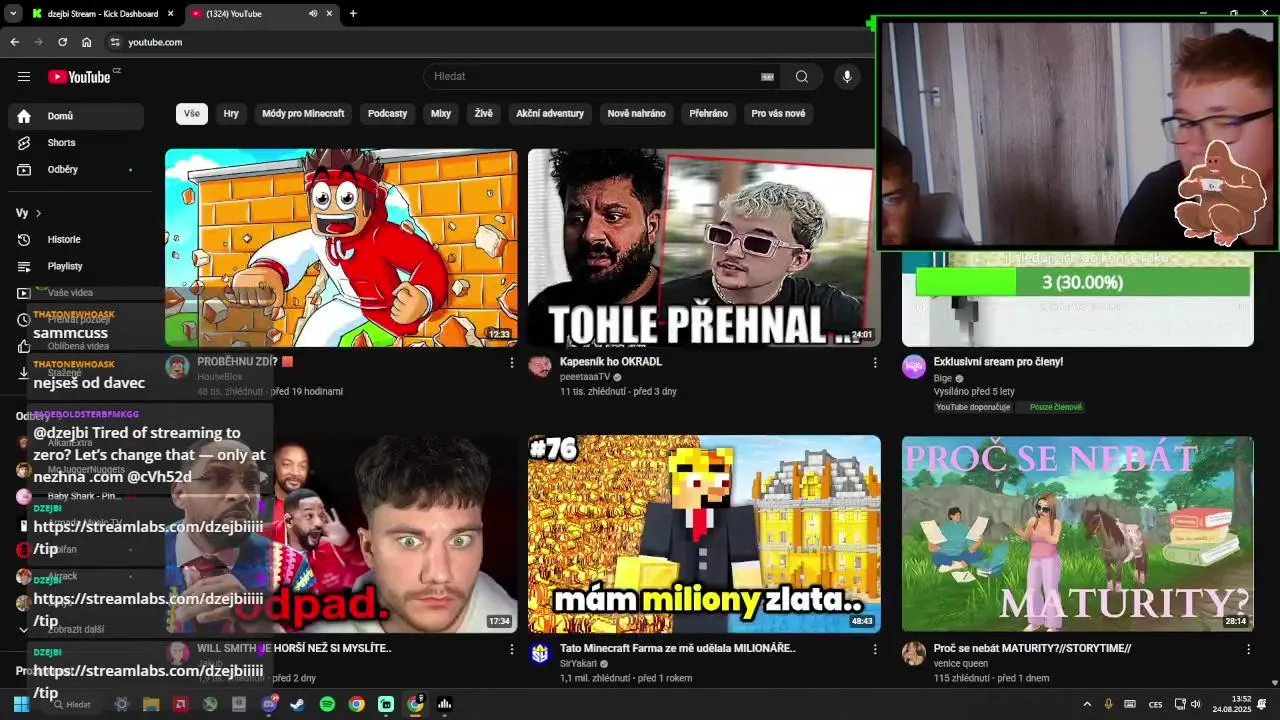Click the youtube.com address bar

(490, 42)
